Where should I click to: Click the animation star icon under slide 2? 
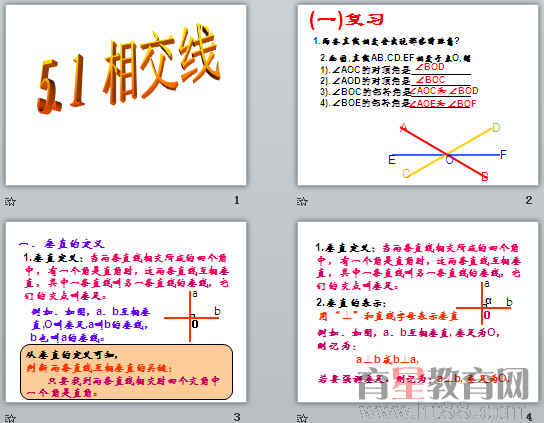[x=302, y=201]
